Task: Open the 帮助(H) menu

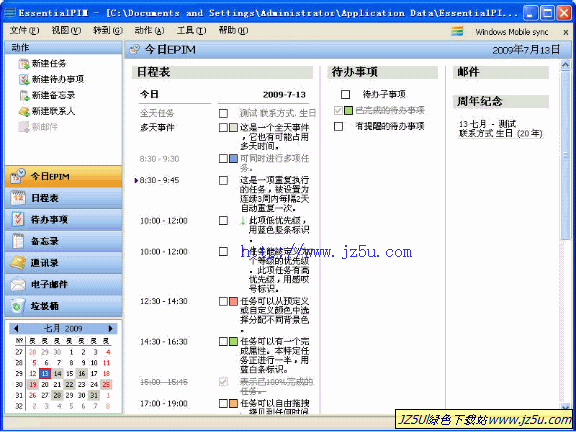Action: [x=233, y=30]
